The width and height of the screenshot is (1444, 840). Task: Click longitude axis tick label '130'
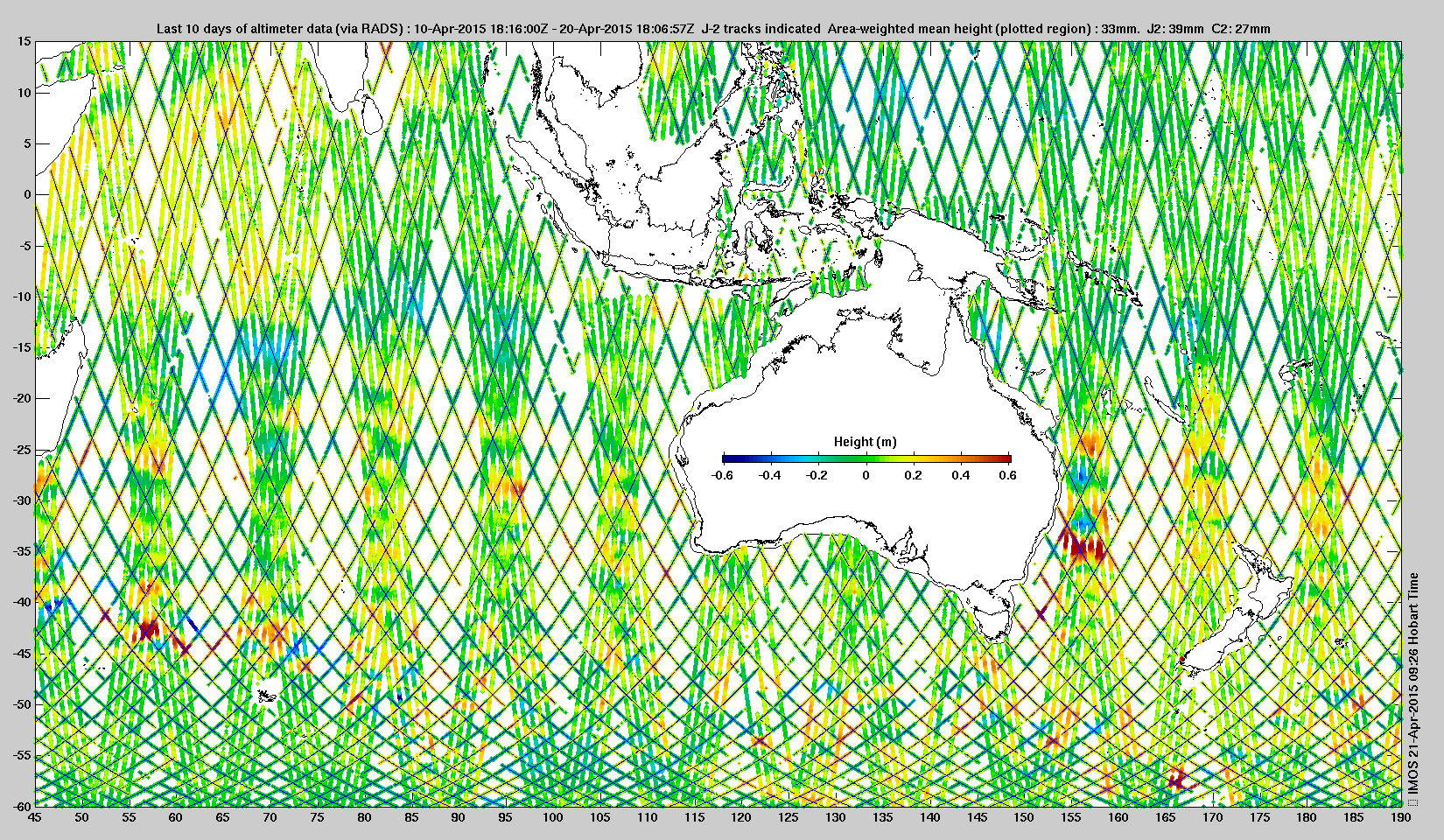pos(835,818)
